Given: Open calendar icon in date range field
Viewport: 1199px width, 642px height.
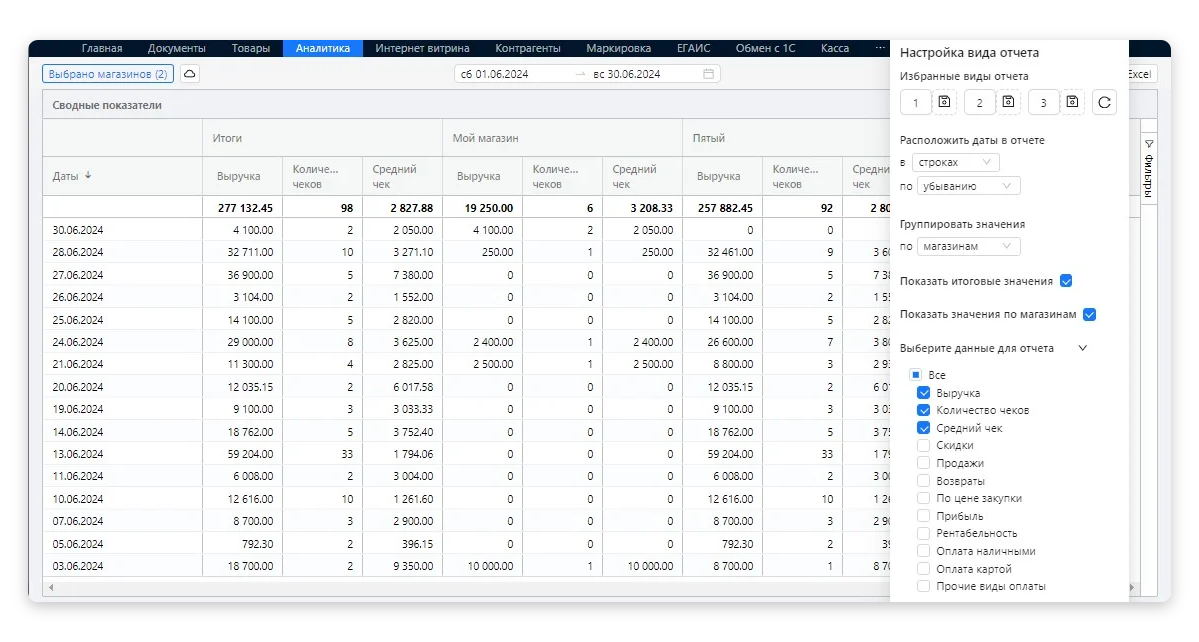Looking at the screenshot, I should click(708, 74).
